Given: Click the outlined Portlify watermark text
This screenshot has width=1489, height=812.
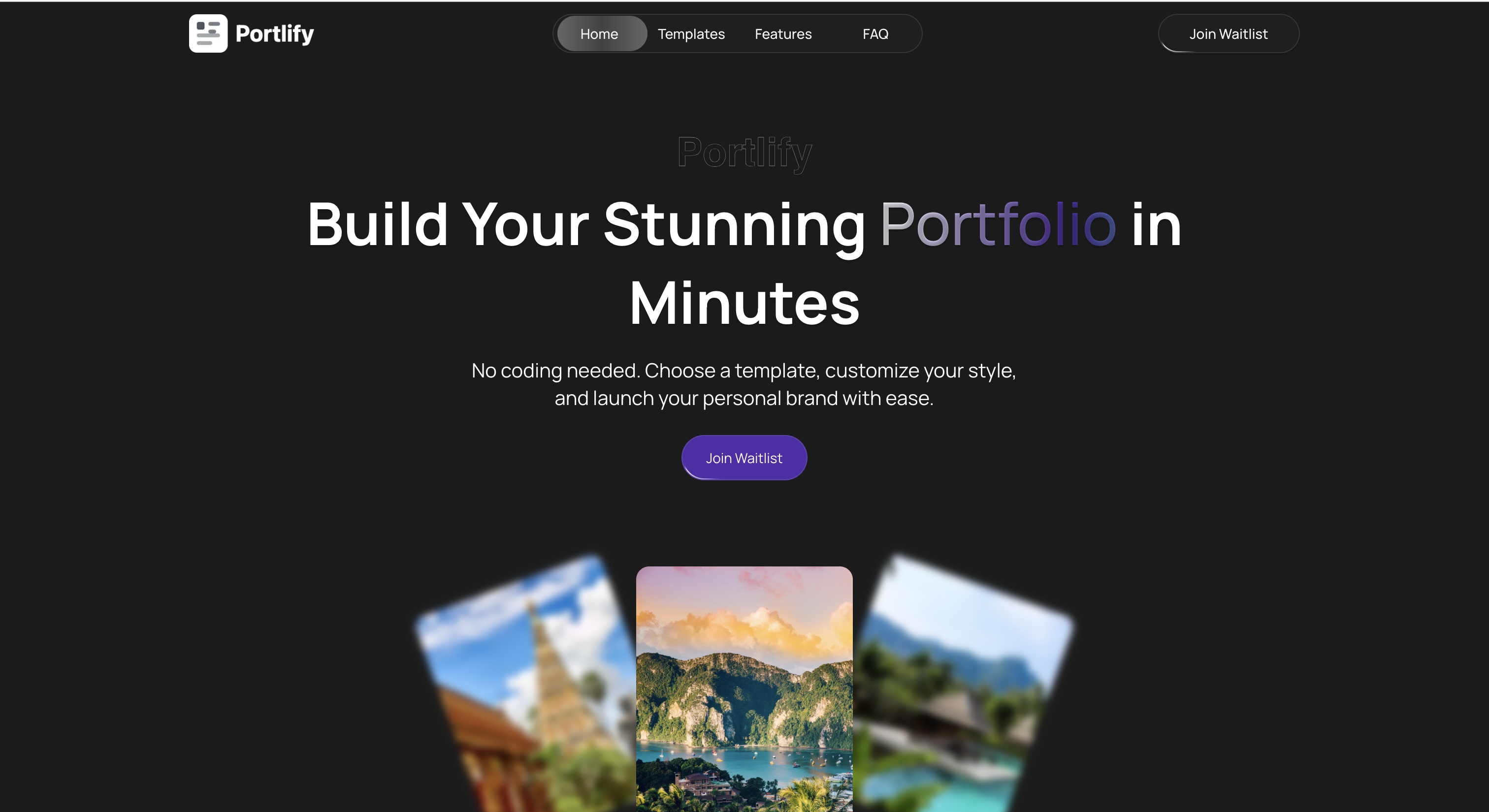Looking at the screenshot, I should pyautogui.click(x=744, y=153).
